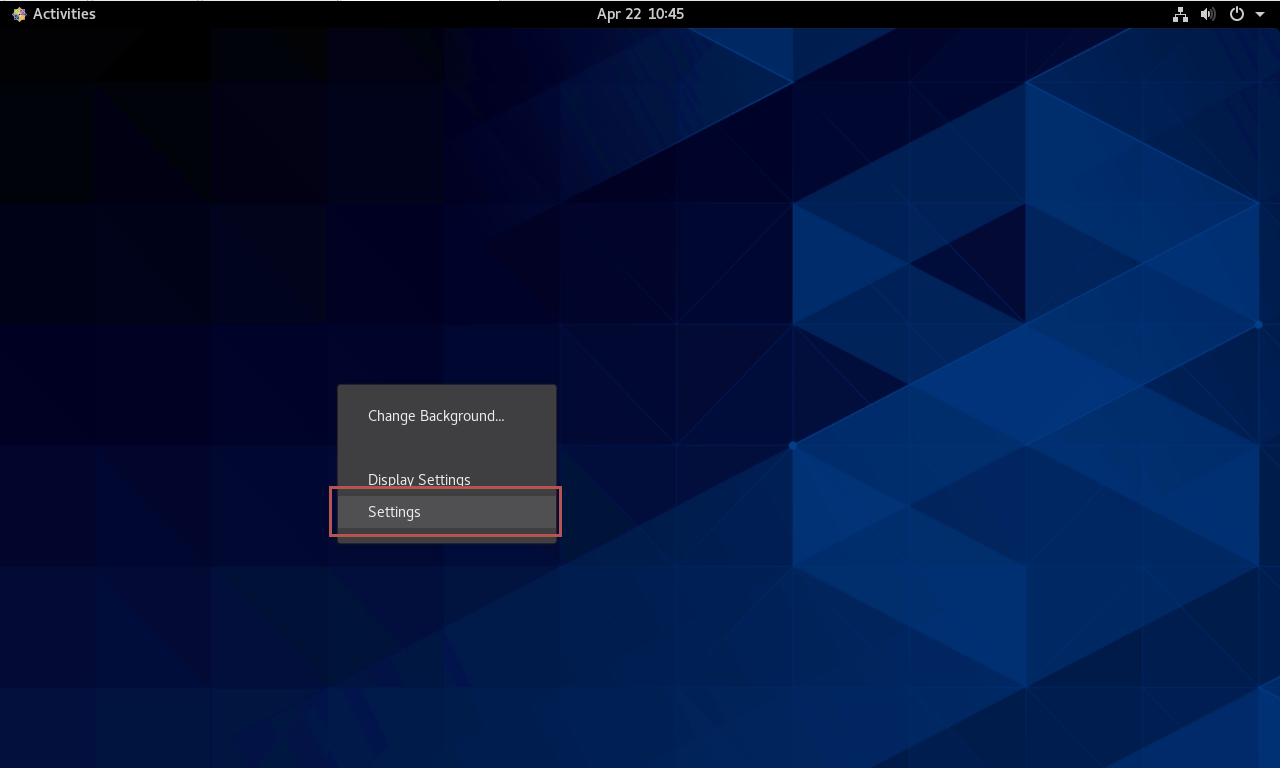Image resolution: width=1281 pixels, height=769 pixels.
Task: Open Settings from the context menu
Action: click(x=446, y=512)
